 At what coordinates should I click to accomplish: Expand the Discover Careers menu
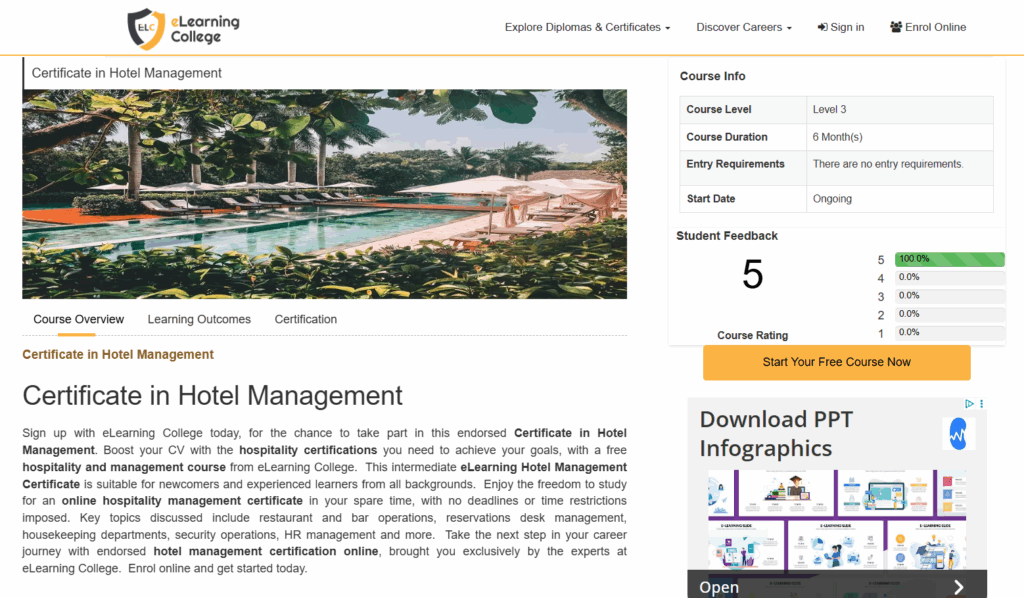[x=744, y=27]
